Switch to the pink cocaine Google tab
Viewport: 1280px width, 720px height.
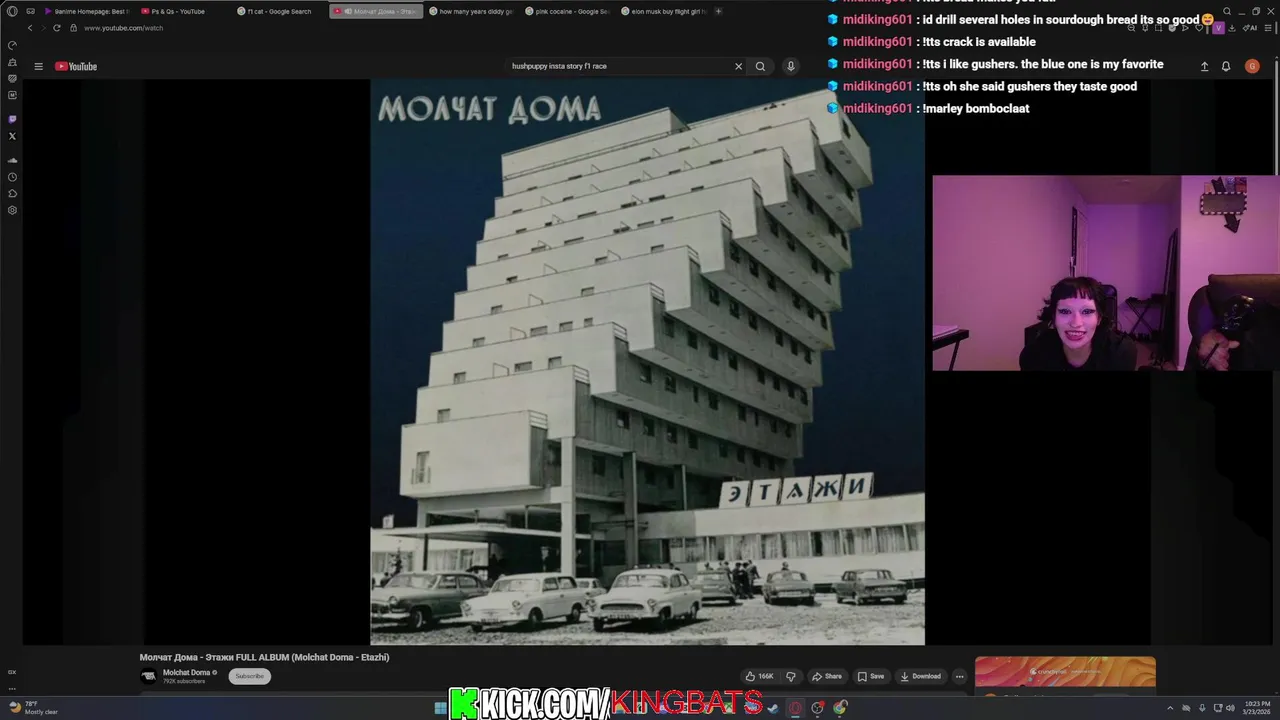[568, 11]
